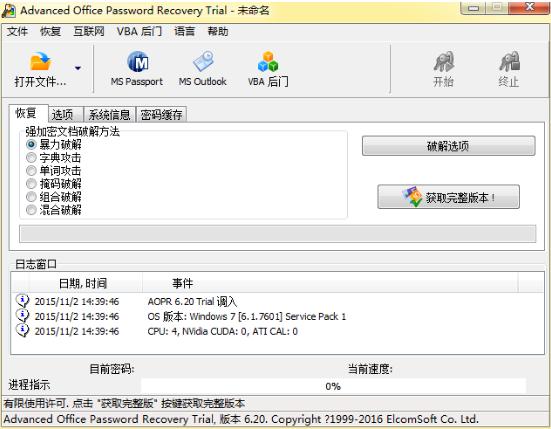The image size is (551, 429).
Task: Click the gray recovery progress bar
Action: point(278,234)
